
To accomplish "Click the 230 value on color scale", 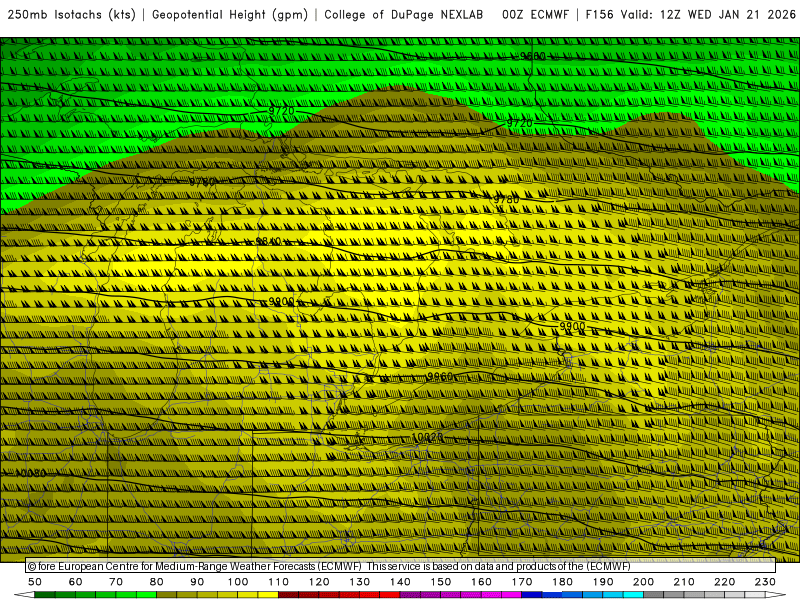I will (765, 582).
